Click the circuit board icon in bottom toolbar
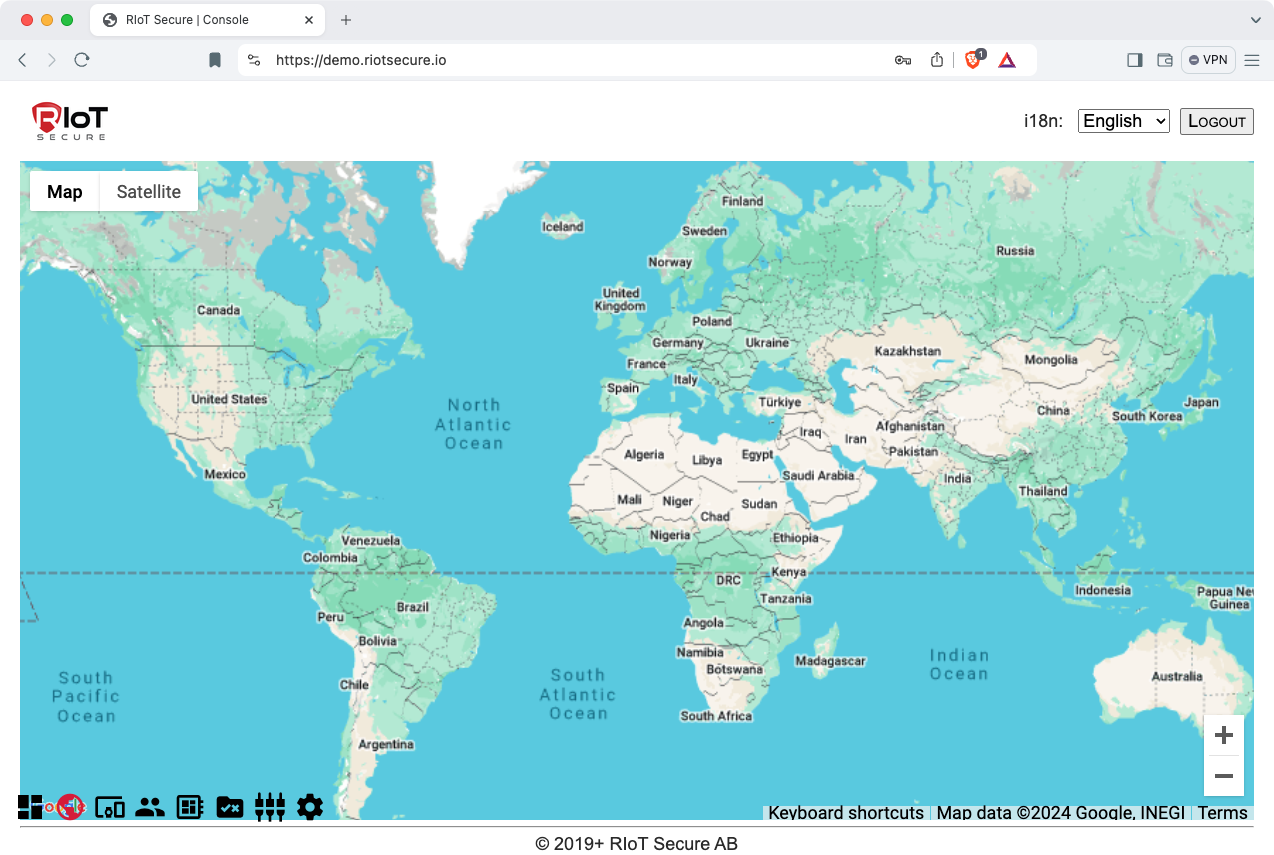Screen dimensions: 1274x855 pyautogui.click(x=190, y=807)
